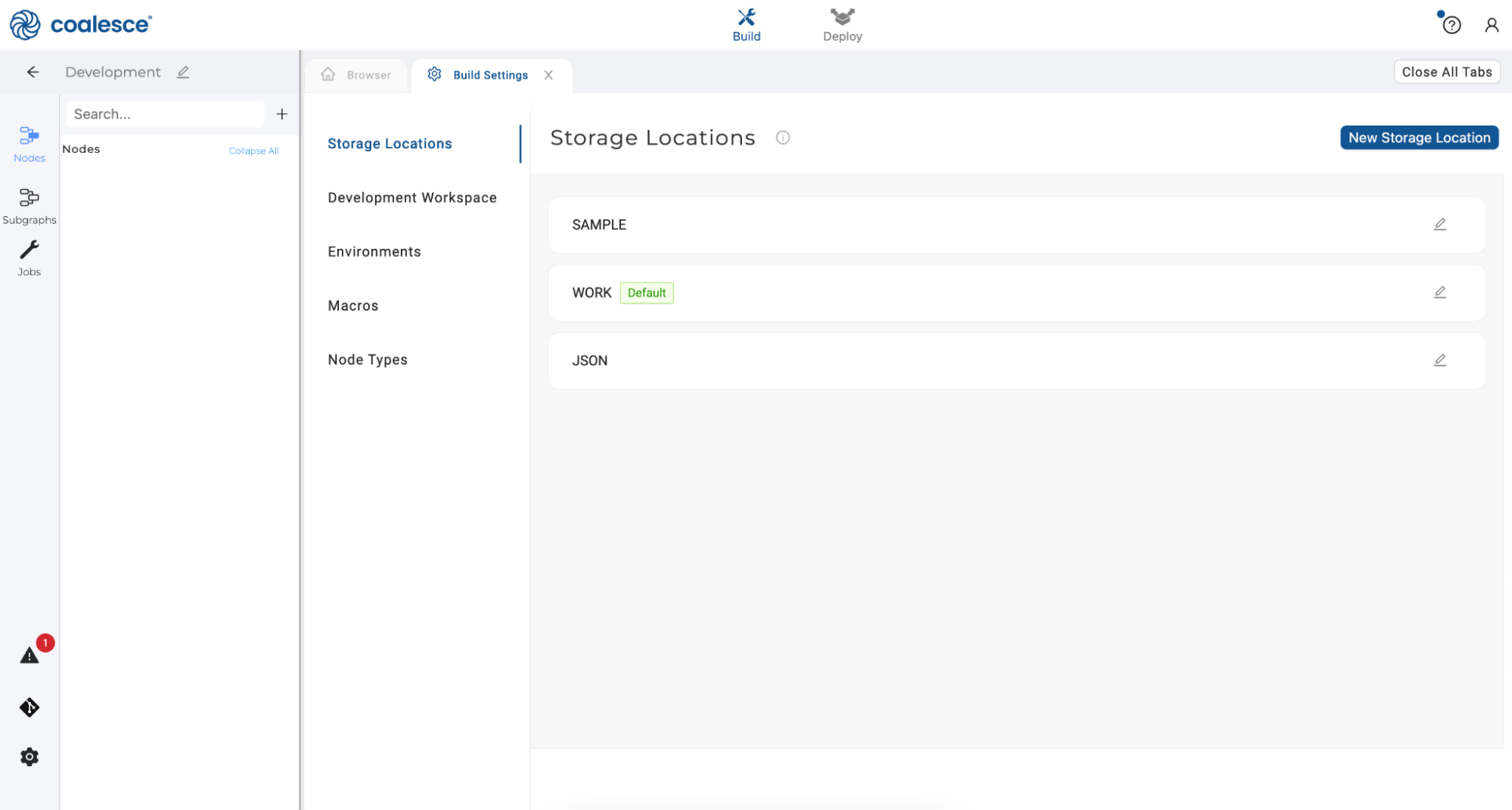This screenshot has width=1512, height=810.
Task: Click the back arrow beside Development
Action: click(33, 72)
